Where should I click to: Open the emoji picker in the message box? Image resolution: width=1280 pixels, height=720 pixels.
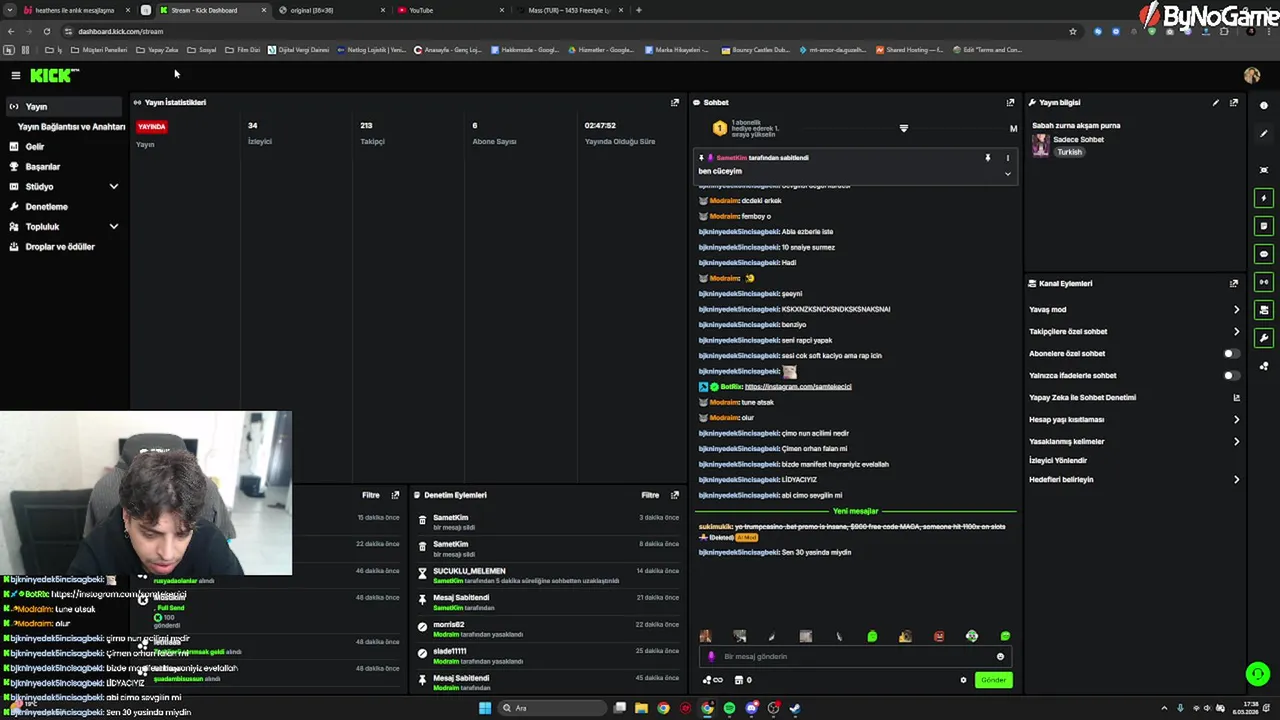click(1000, 657)
